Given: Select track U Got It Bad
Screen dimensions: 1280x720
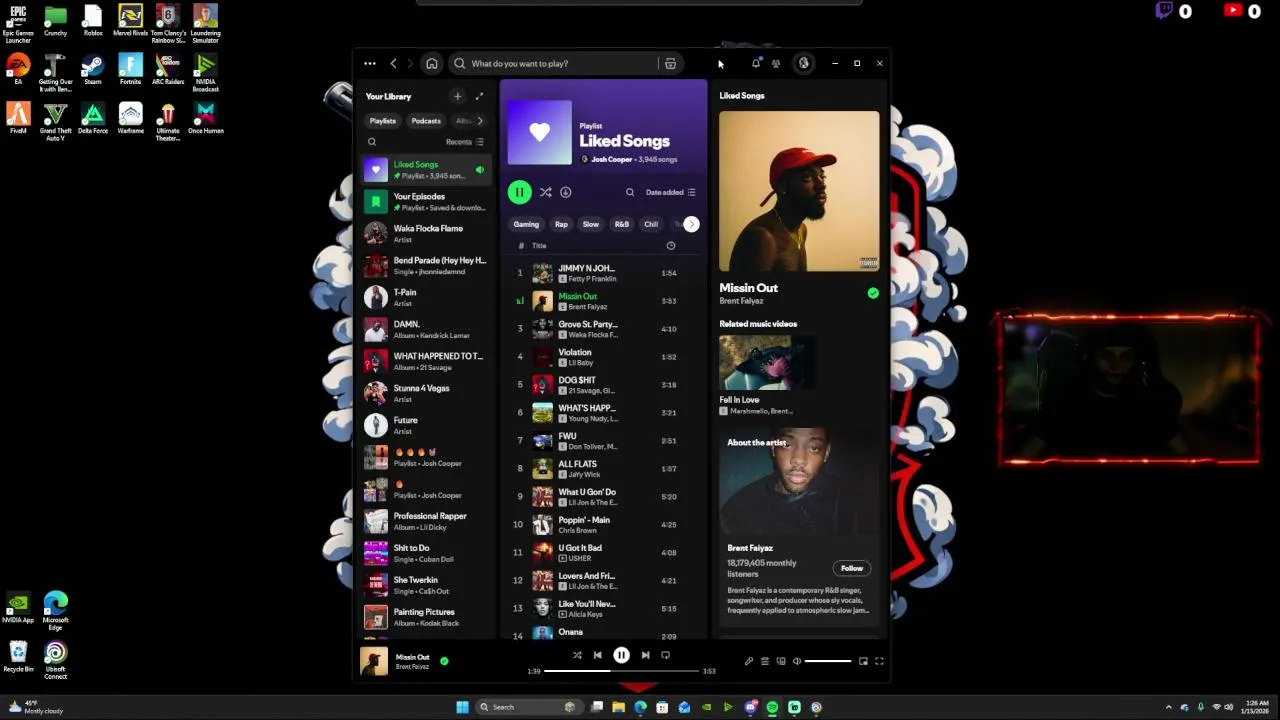Looking at the screenshot, I should (x=603, y=553).
